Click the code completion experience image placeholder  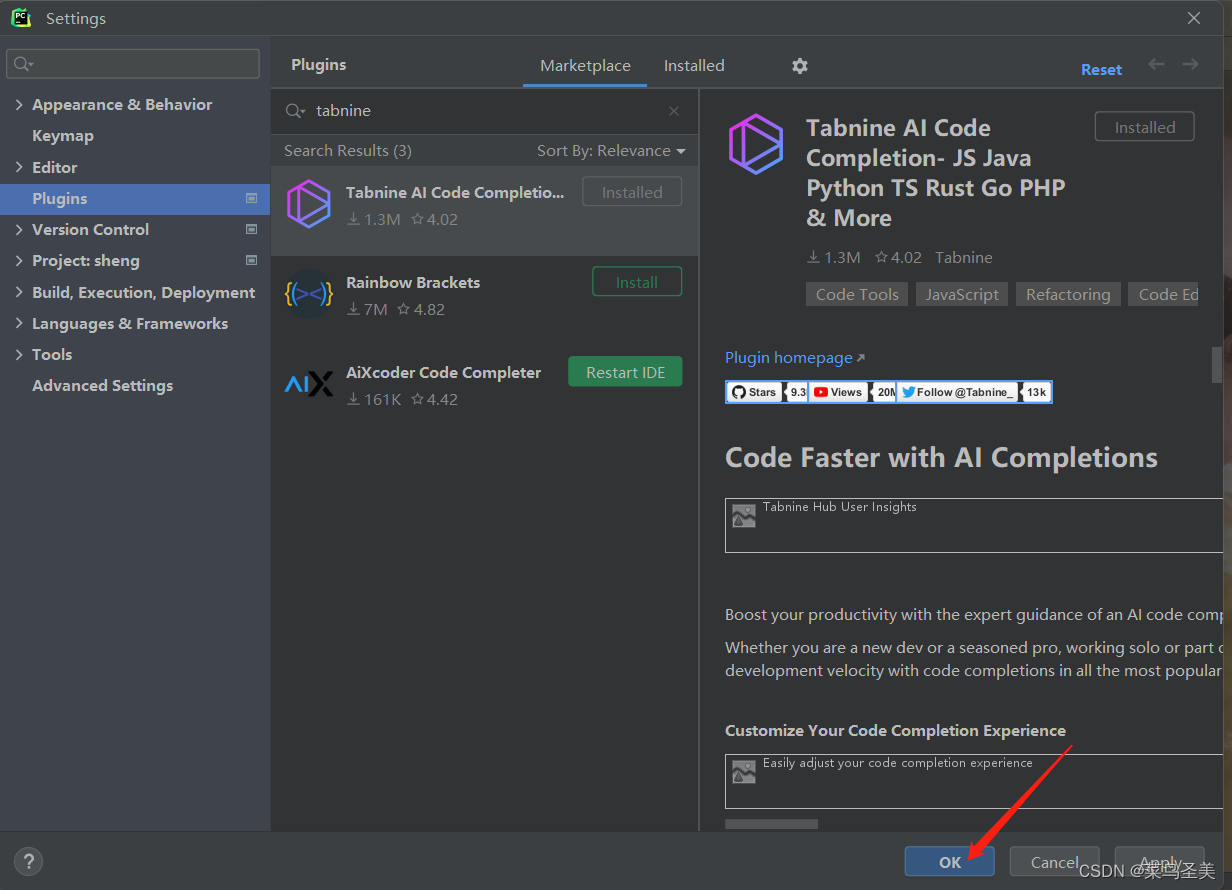(x=743, y=772)
